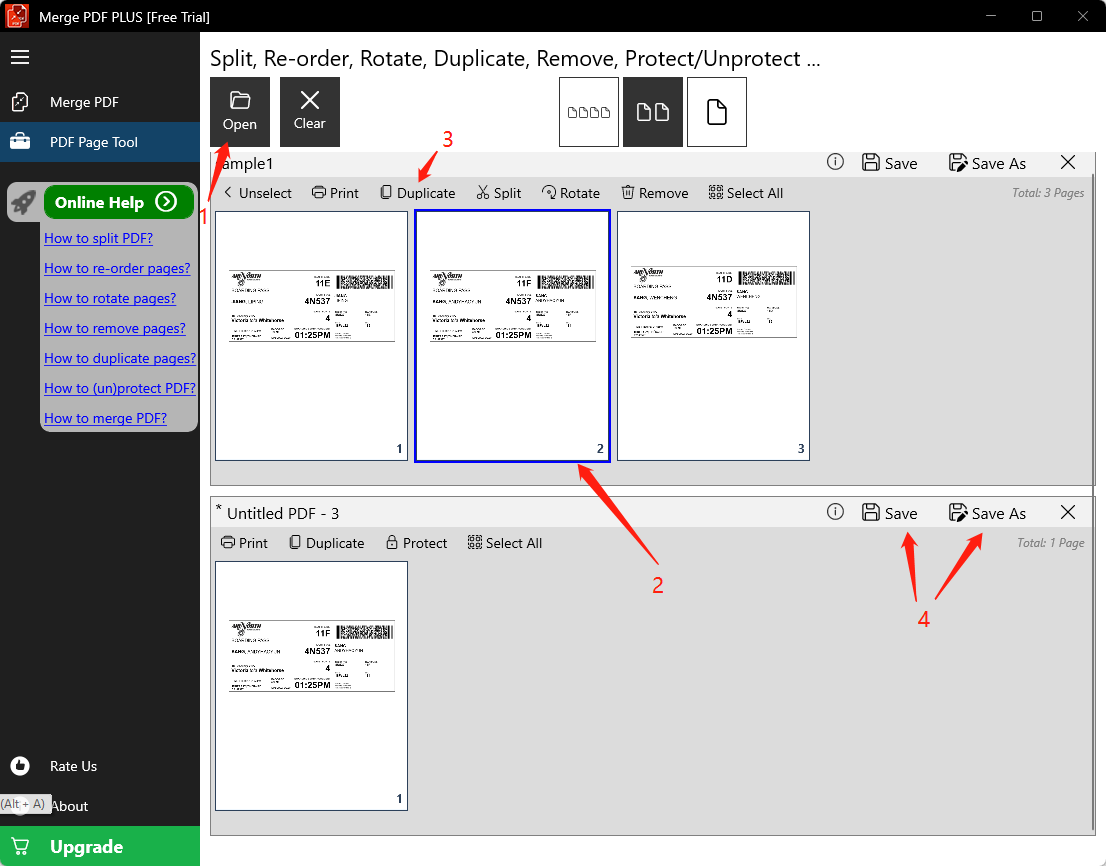1106x866 pixels.
Task: Click the Remove trash tool
Action: [x=655, y=193]
